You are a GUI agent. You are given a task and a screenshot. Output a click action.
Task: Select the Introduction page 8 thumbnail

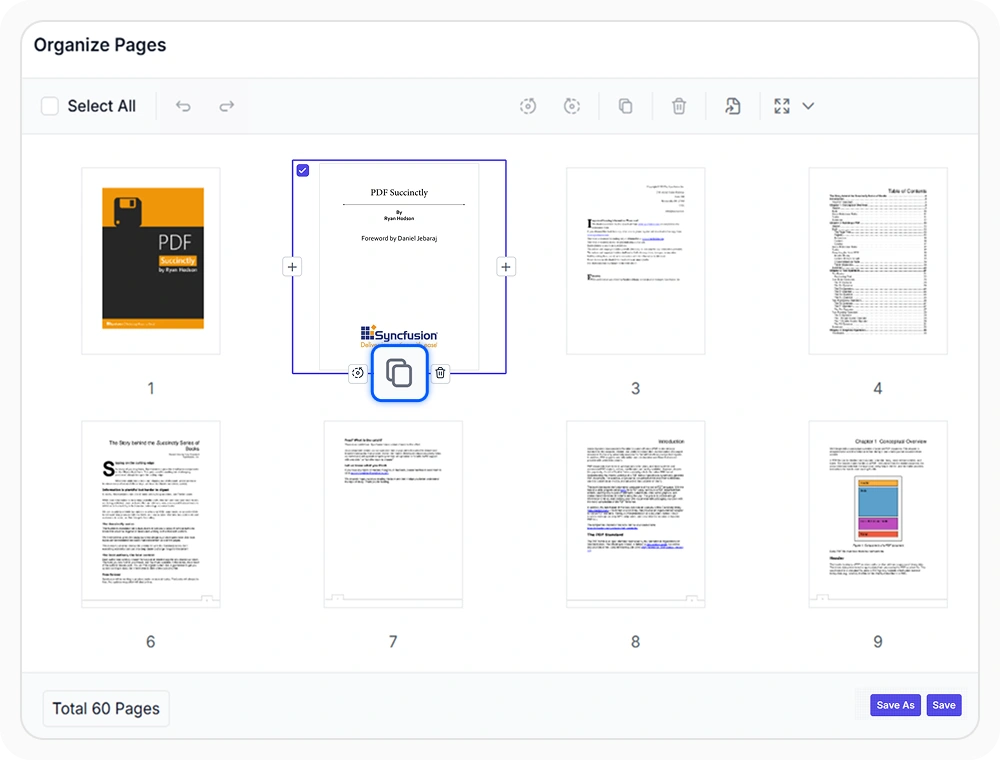coord(636,514)
